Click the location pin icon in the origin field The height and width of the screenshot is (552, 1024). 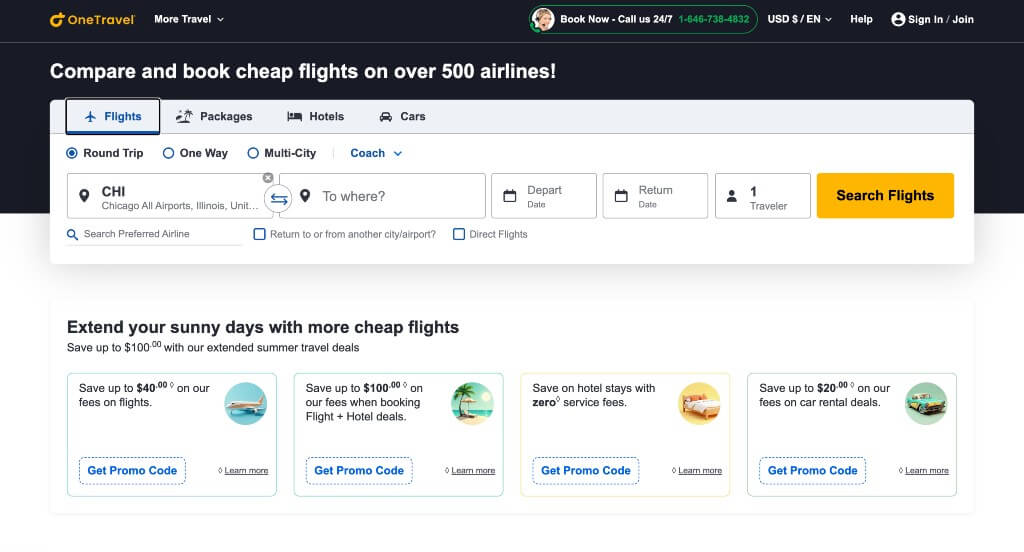point(84,196)
